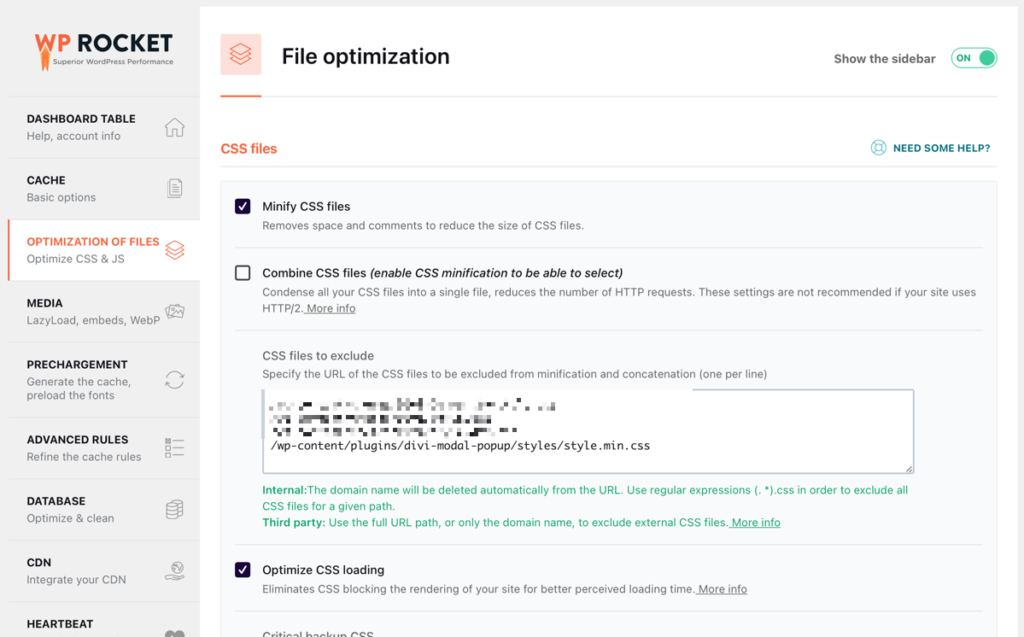Uncheck Optimize CSS loading

[241, 570]
